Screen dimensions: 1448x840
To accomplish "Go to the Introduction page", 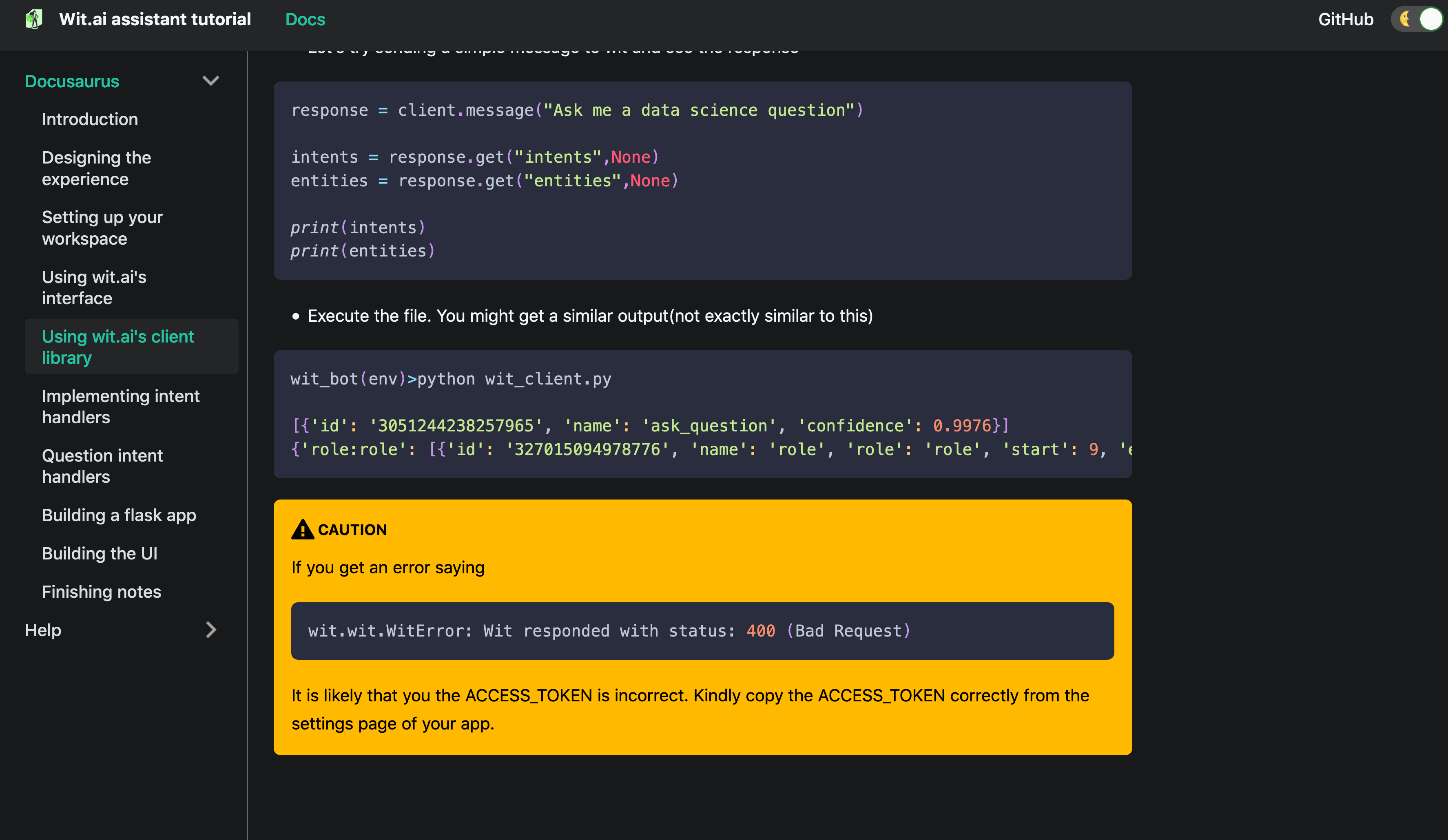I will point(90,119).
